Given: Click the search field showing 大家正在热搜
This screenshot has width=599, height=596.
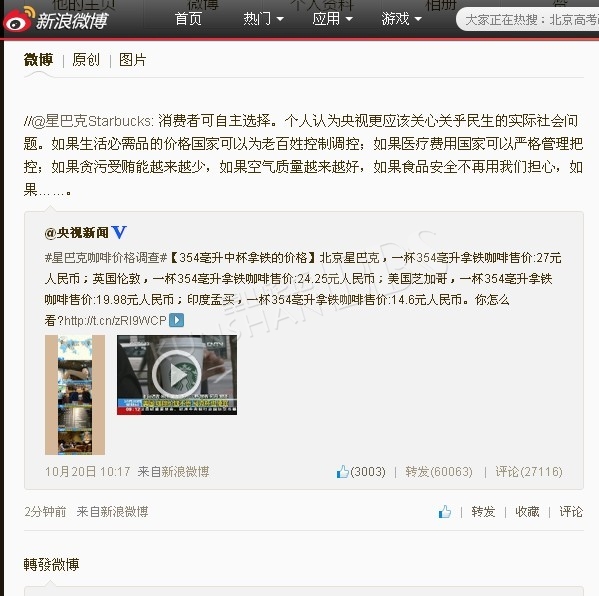Looking at the screenshot, I should [x=528, y=19].
